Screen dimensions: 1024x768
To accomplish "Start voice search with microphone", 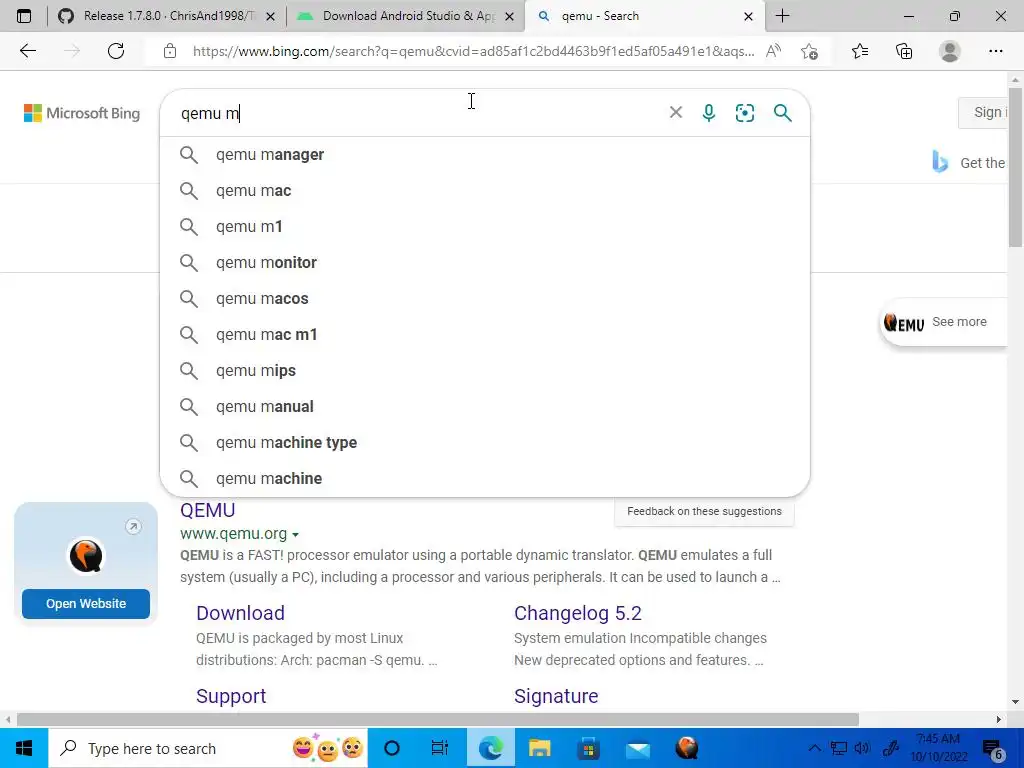I will click(709, 112).
